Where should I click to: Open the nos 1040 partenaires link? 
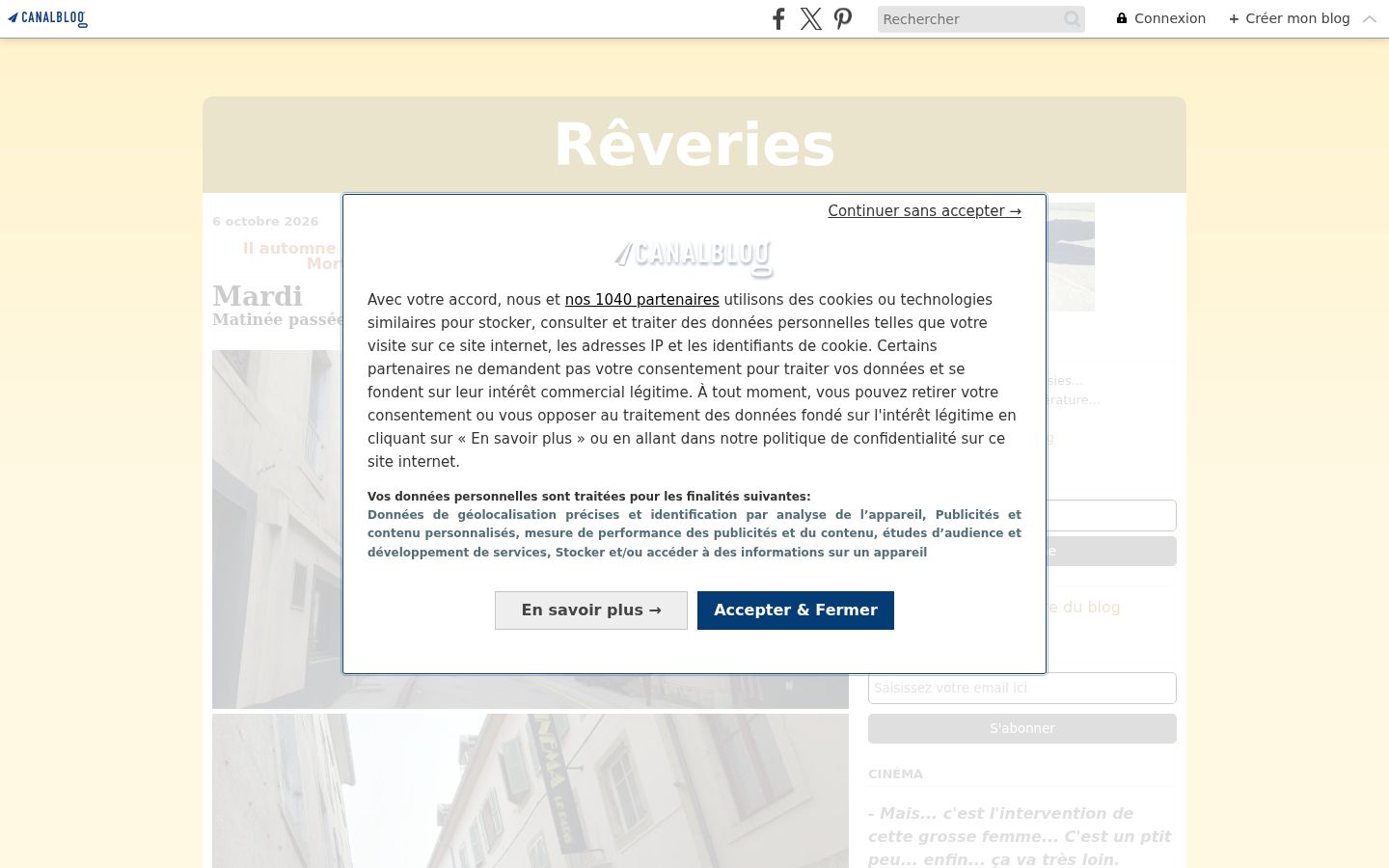tap(641, 300)
